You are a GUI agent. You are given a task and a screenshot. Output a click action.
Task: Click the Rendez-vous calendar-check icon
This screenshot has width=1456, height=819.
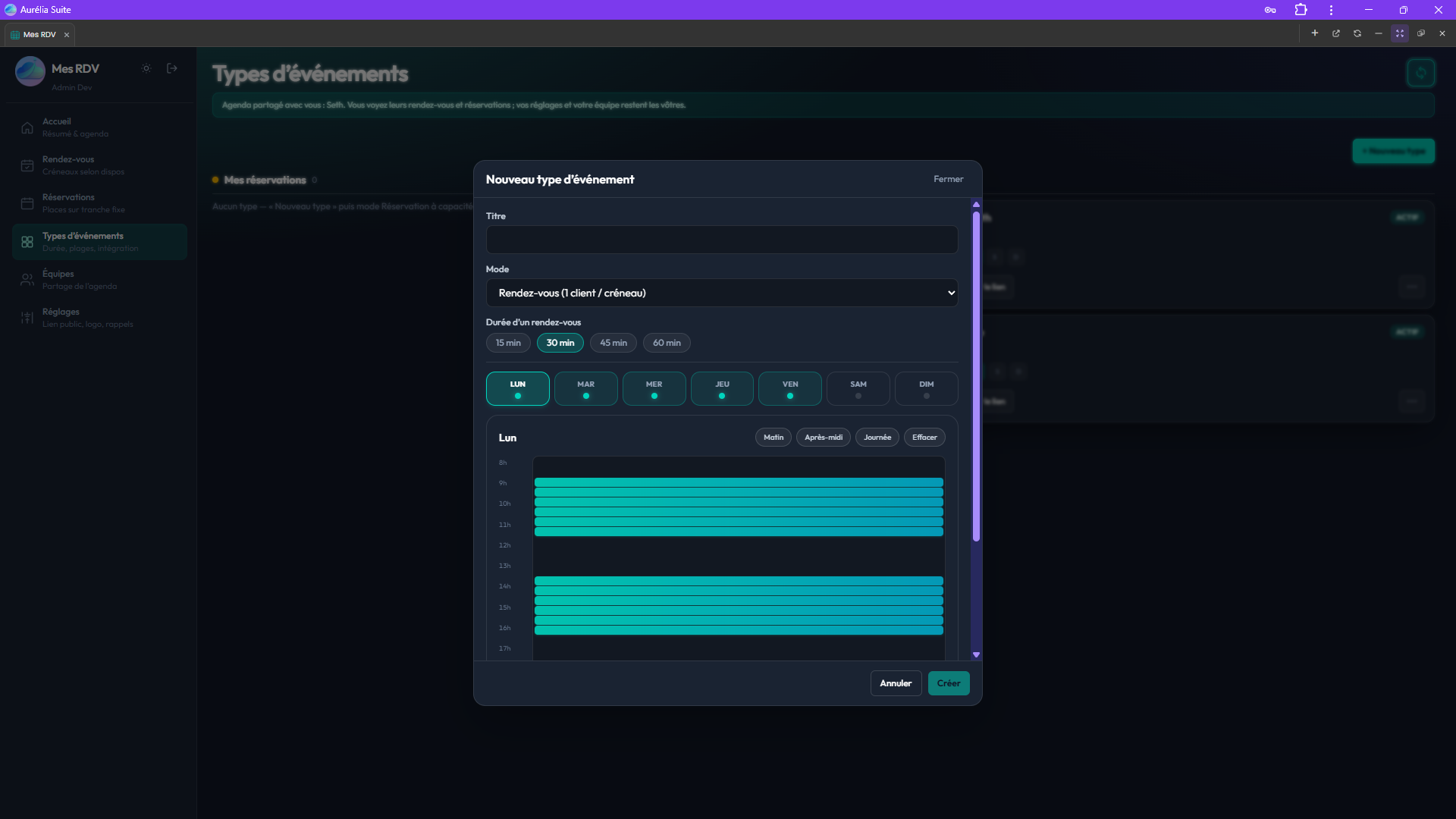point(27,165)
